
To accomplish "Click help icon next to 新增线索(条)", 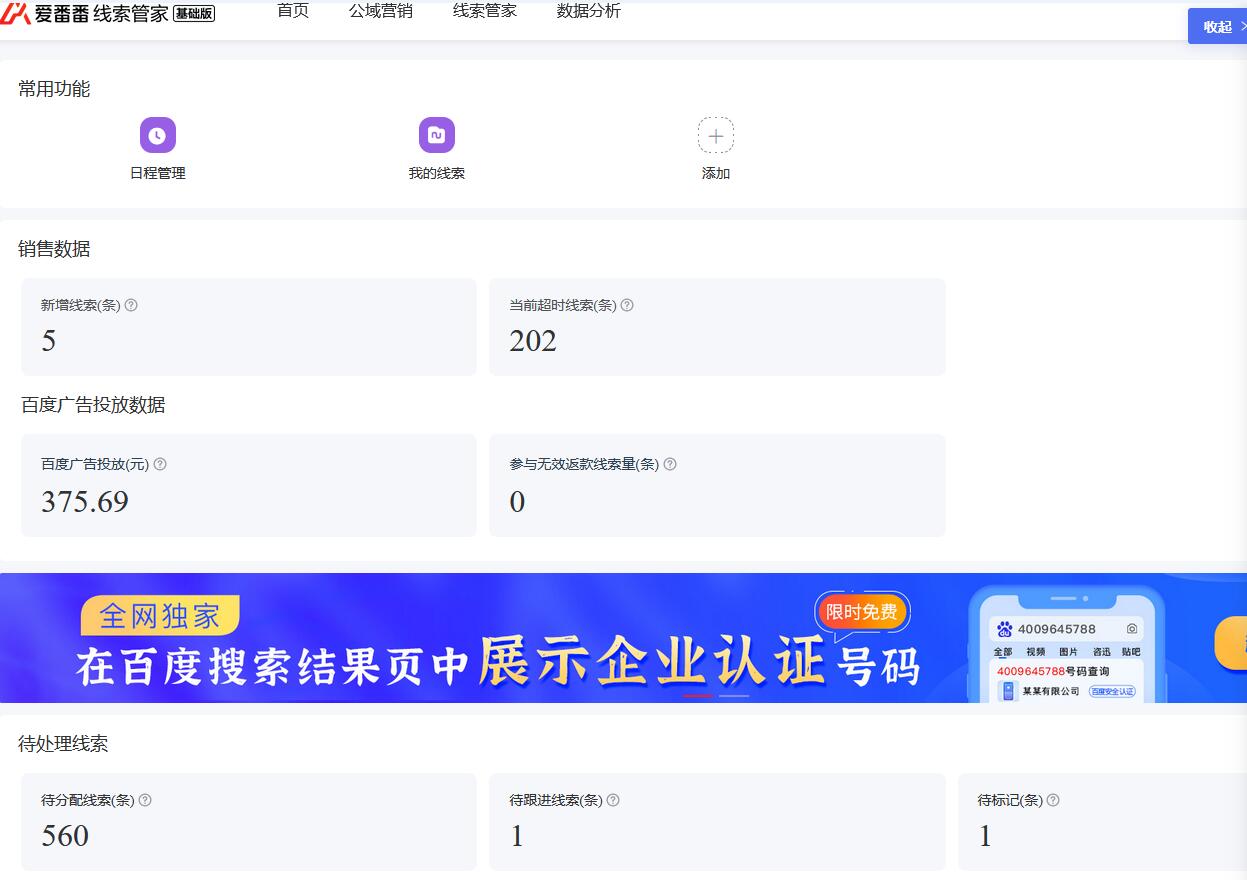I will [131, 305].
